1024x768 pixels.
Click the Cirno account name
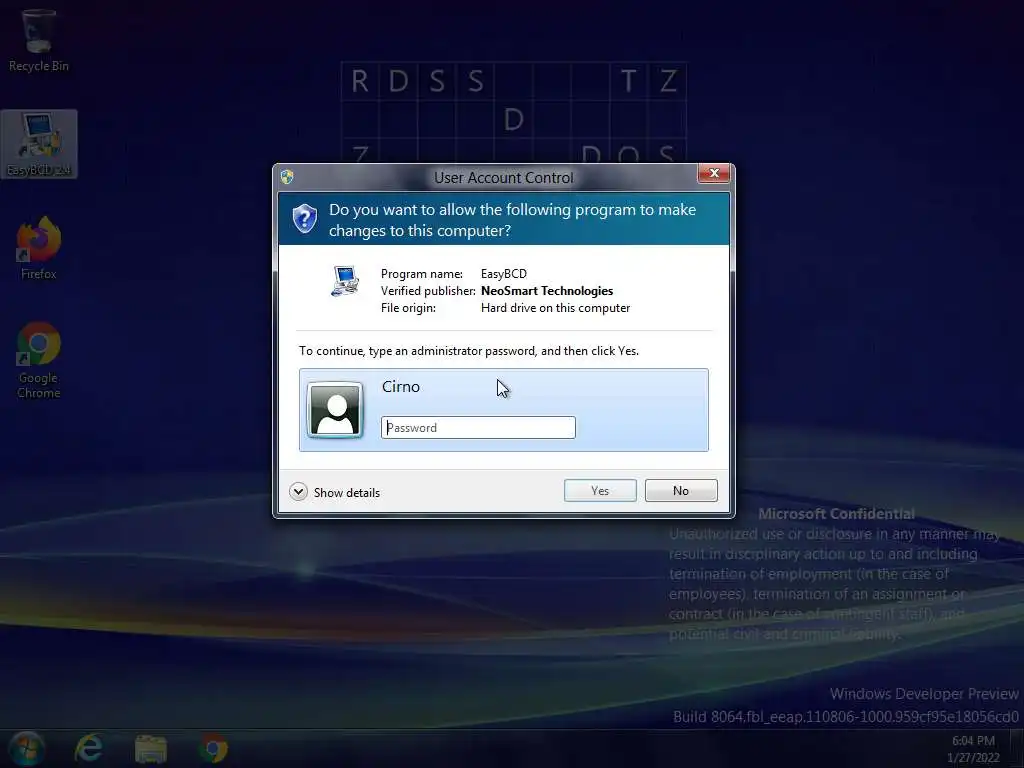[400, 387]
